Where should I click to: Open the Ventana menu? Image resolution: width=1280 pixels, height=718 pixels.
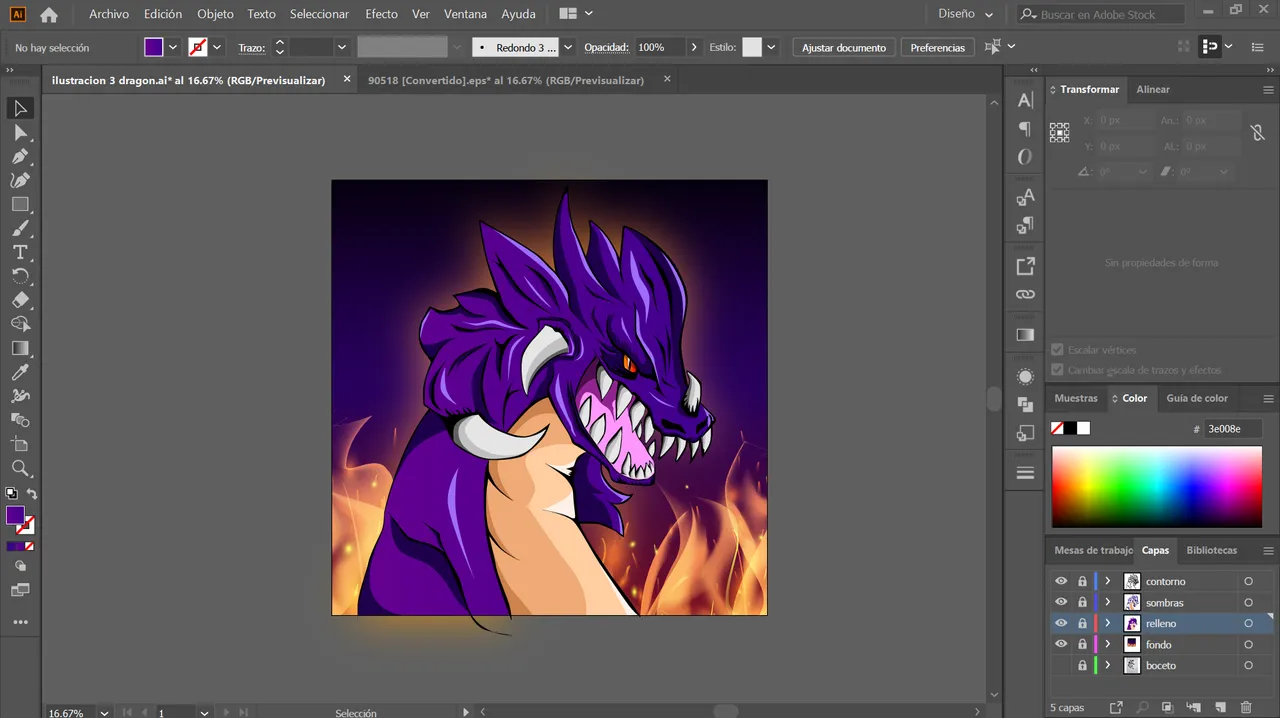click(465, 14)
